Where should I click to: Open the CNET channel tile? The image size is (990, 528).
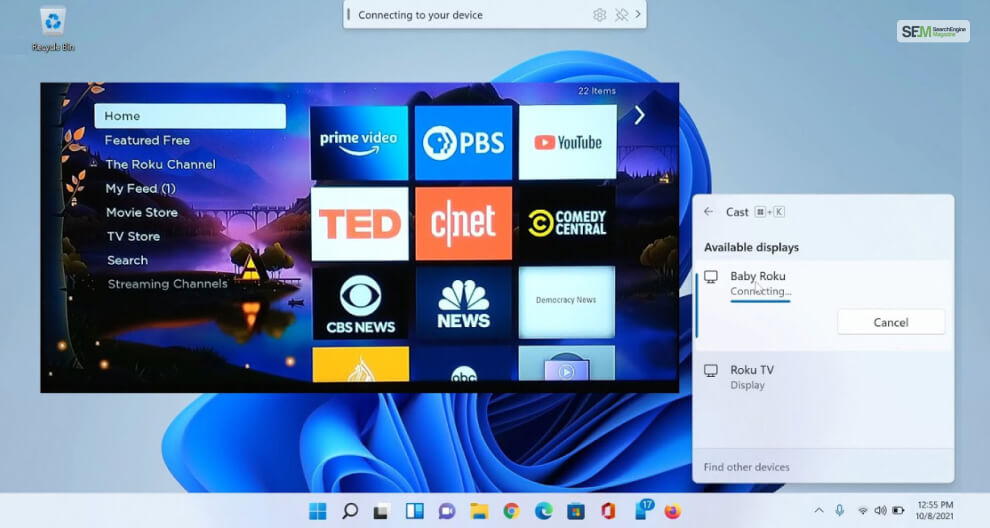[463, 223]
